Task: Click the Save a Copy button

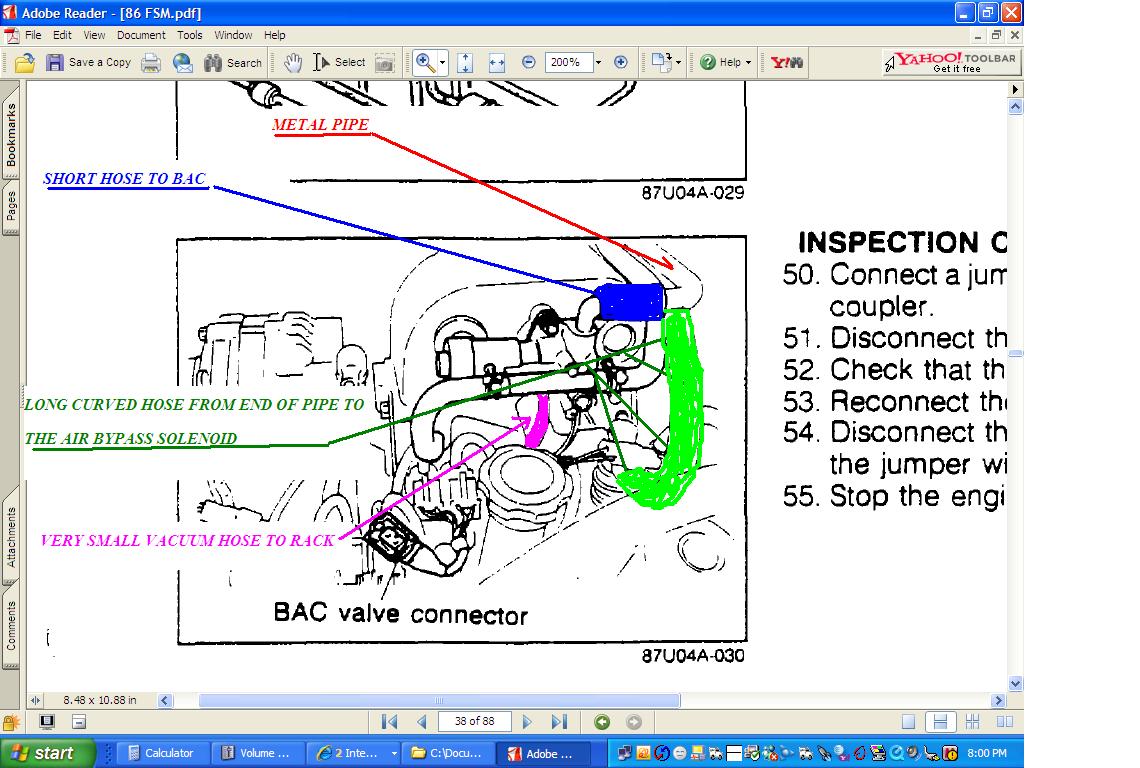Action: coord(89,63)
